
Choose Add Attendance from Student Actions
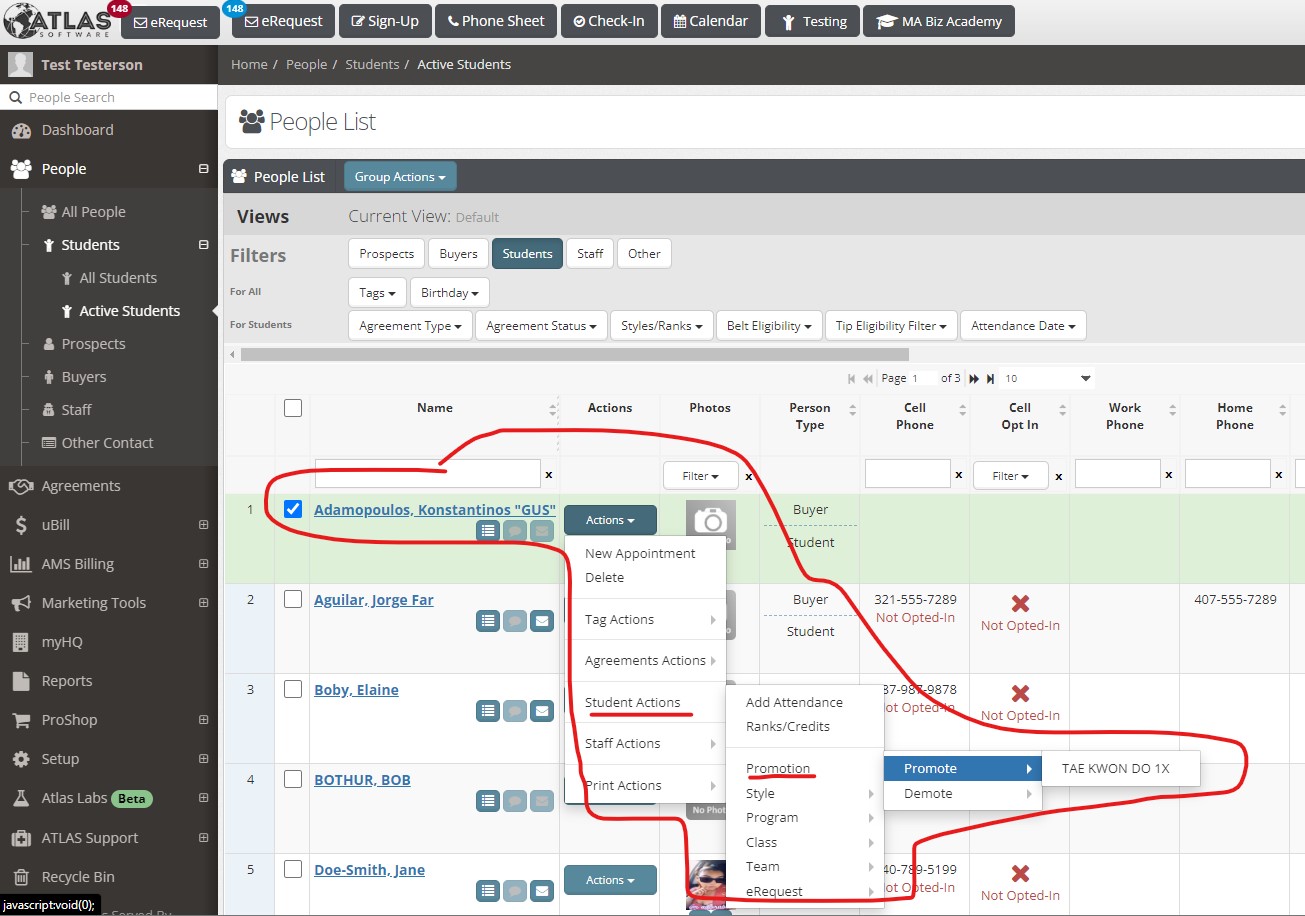(x=794, y=703)
